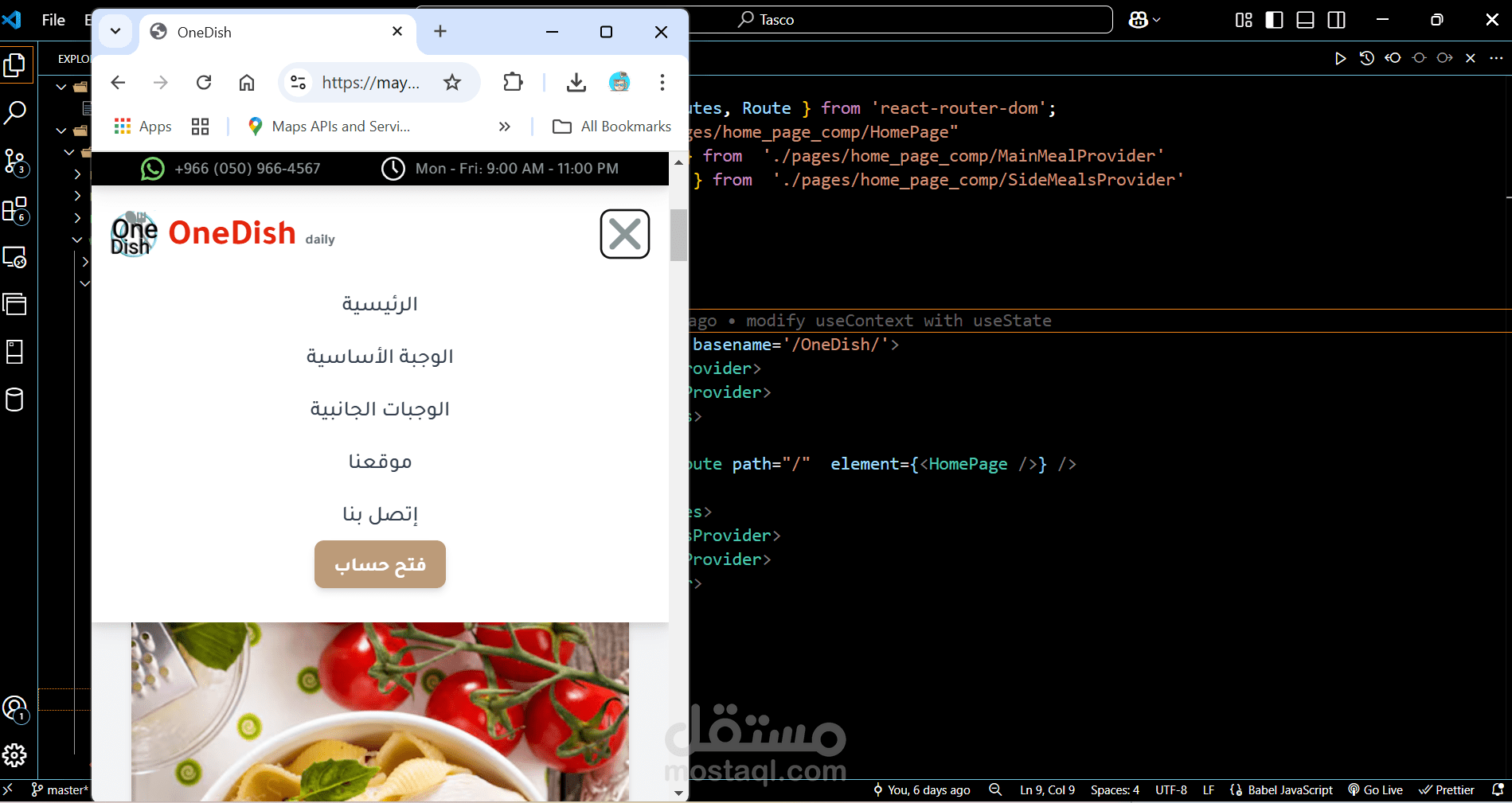Open Customize Layout icon in VS Code title bar

[1244, 20]
